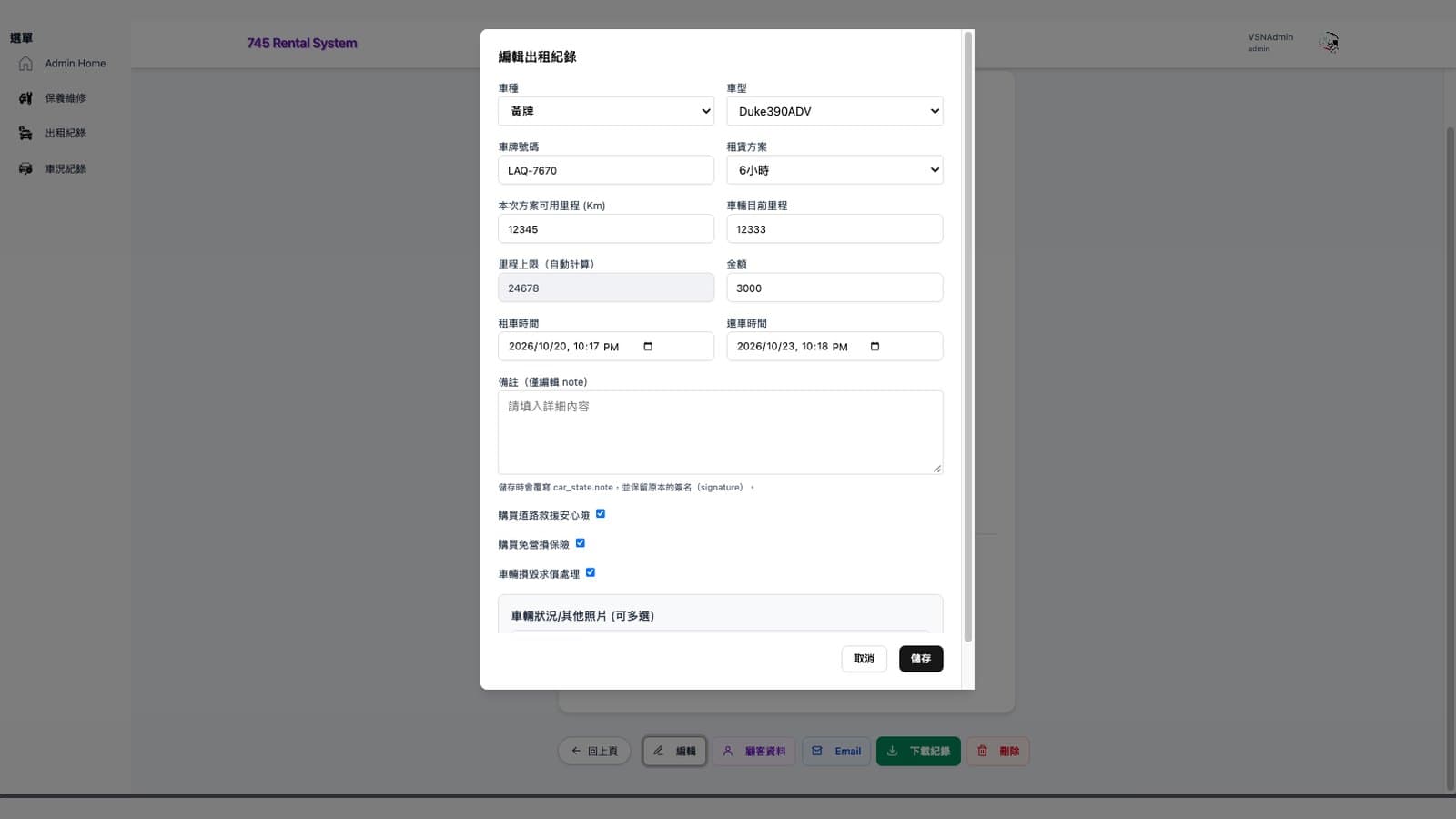Click the pencil icon on 編輯 button
Viewport: 1456px width, 819px height.
(x=659, y=751)
